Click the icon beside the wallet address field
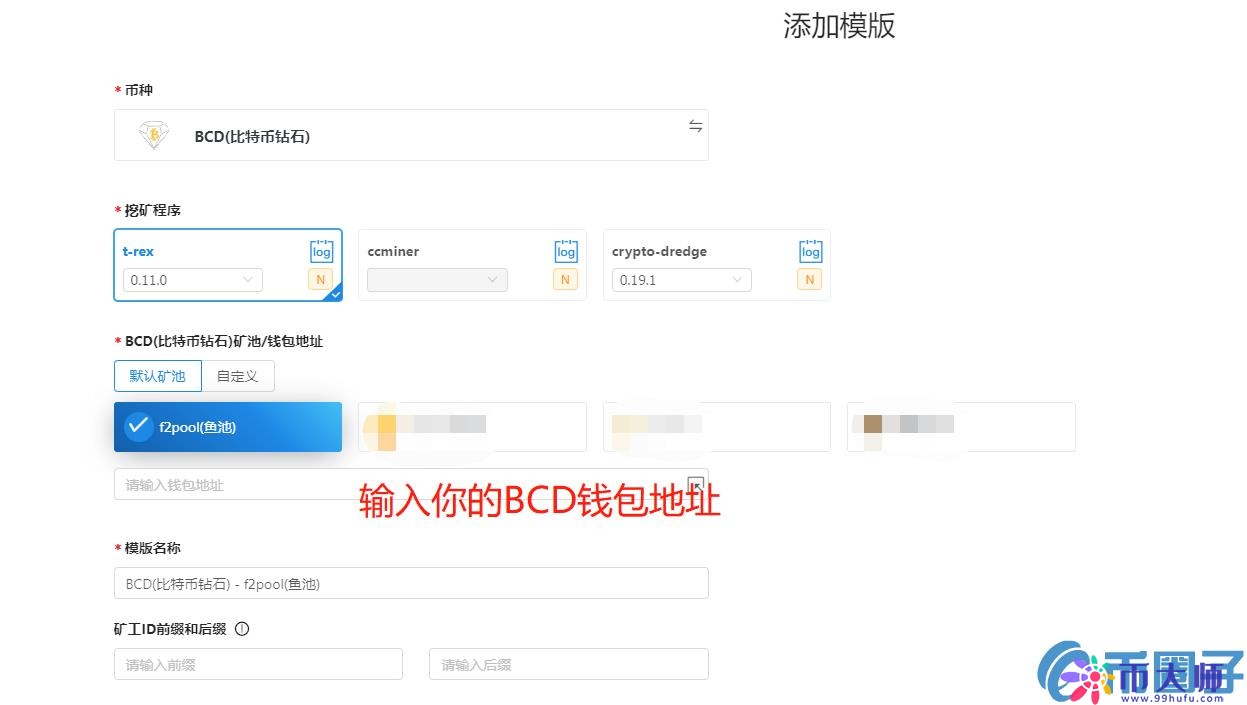Viewport: 1247px width, 705px height. point(696,483)
